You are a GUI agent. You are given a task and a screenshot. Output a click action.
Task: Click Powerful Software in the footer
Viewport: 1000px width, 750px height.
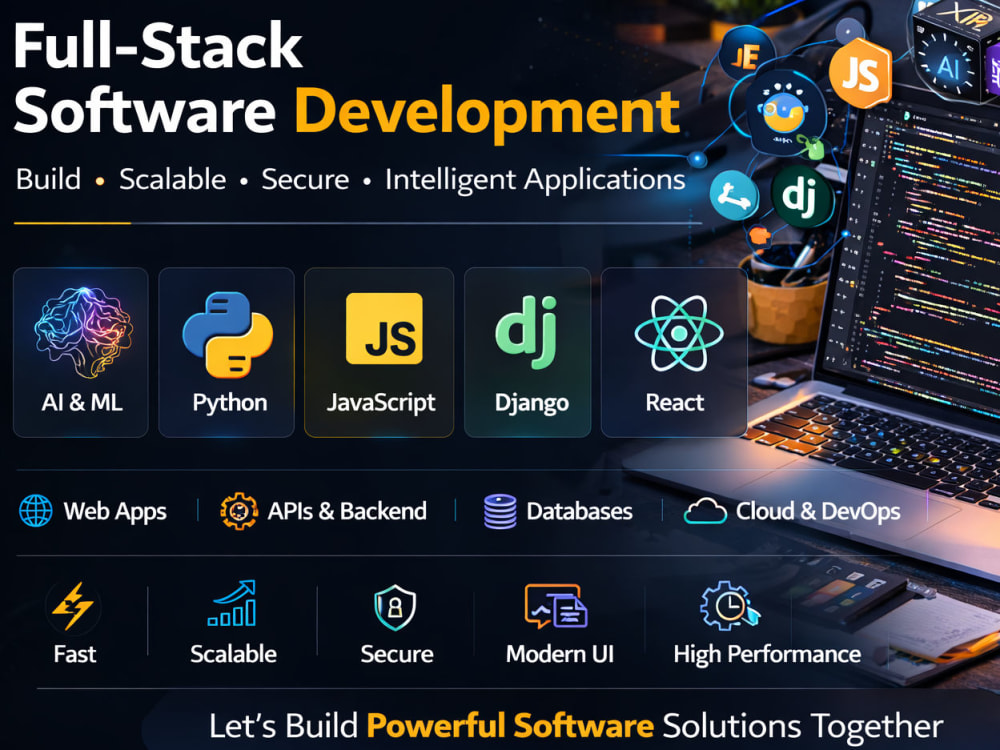(x=510, y=726)
